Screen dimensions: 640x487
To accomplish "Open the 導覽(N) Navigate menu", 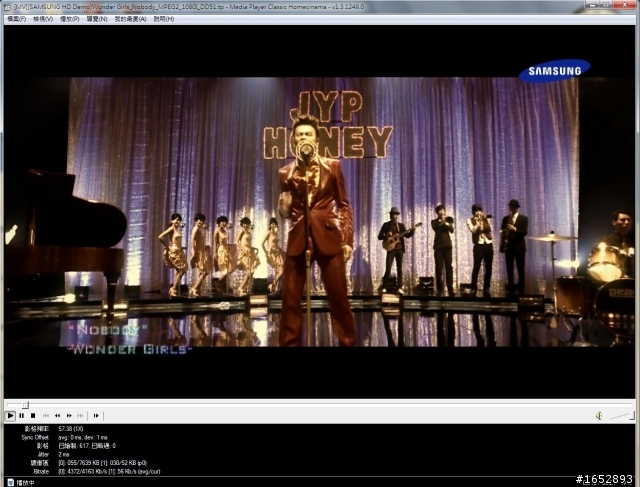I will click(x=97, y=19).
